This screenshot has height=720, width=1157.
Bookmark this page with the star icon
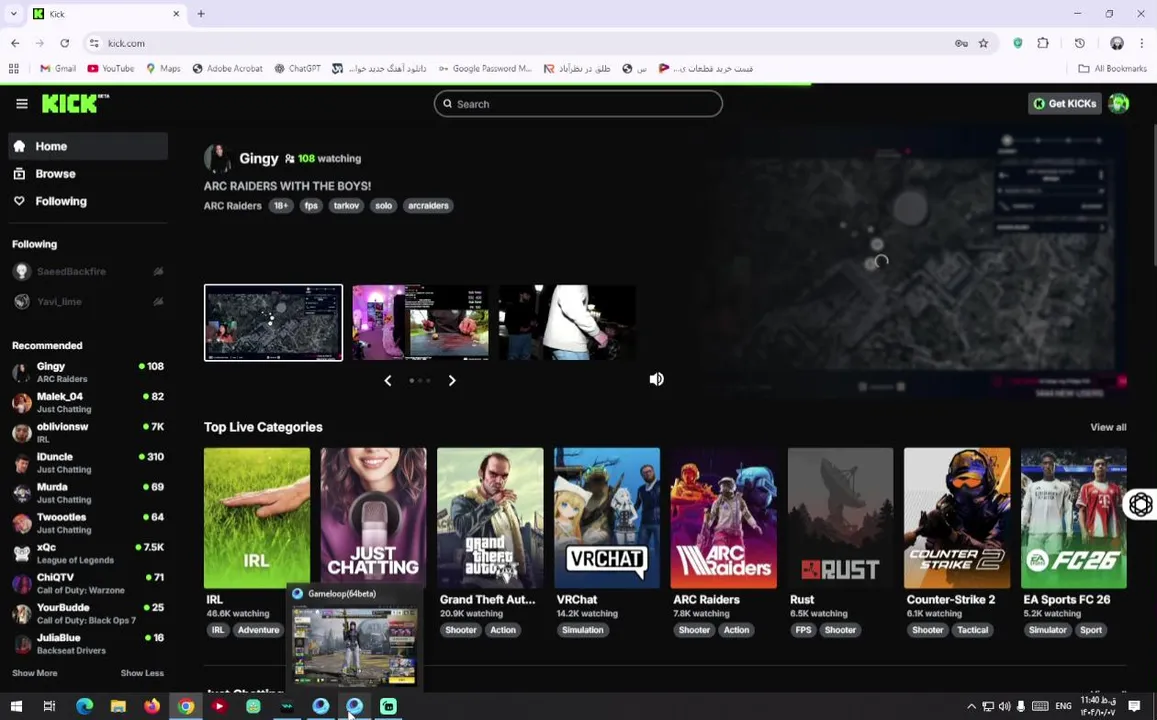(984, 44)
